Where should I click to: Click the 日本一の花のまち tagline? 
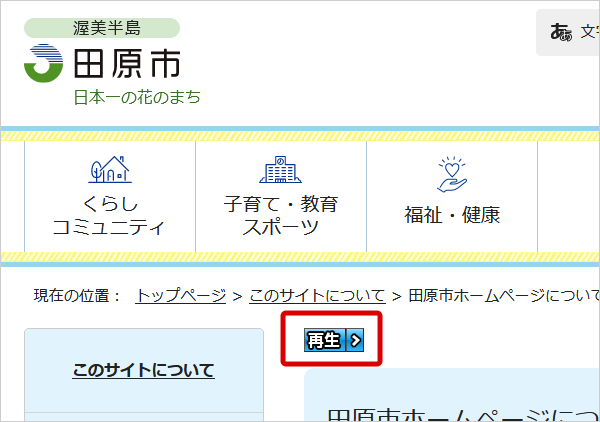click(137, 97)
